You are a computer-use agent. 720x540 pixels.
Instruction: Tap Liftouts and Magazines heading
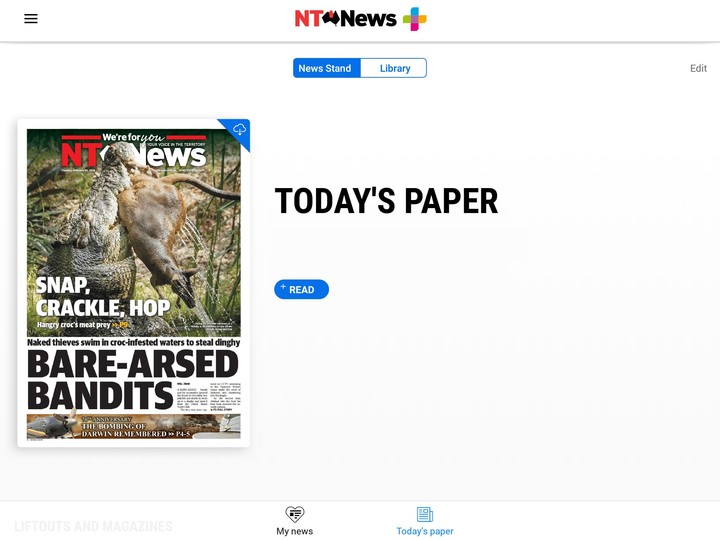93,526
